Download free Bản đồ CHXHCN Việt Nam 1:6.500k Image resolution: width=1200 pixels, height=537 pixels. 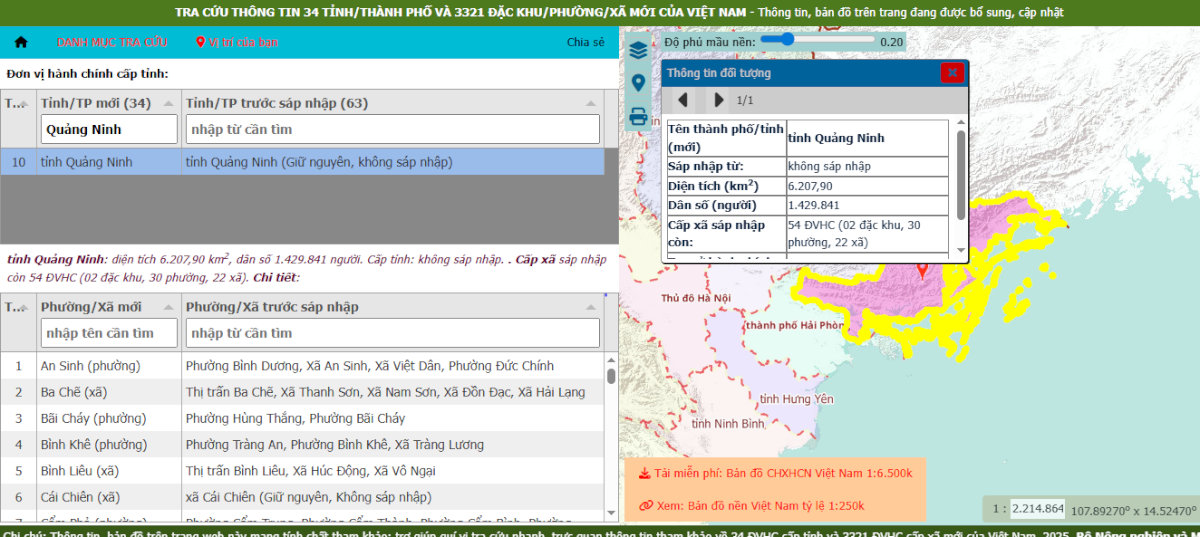click(x=776, y=473)
